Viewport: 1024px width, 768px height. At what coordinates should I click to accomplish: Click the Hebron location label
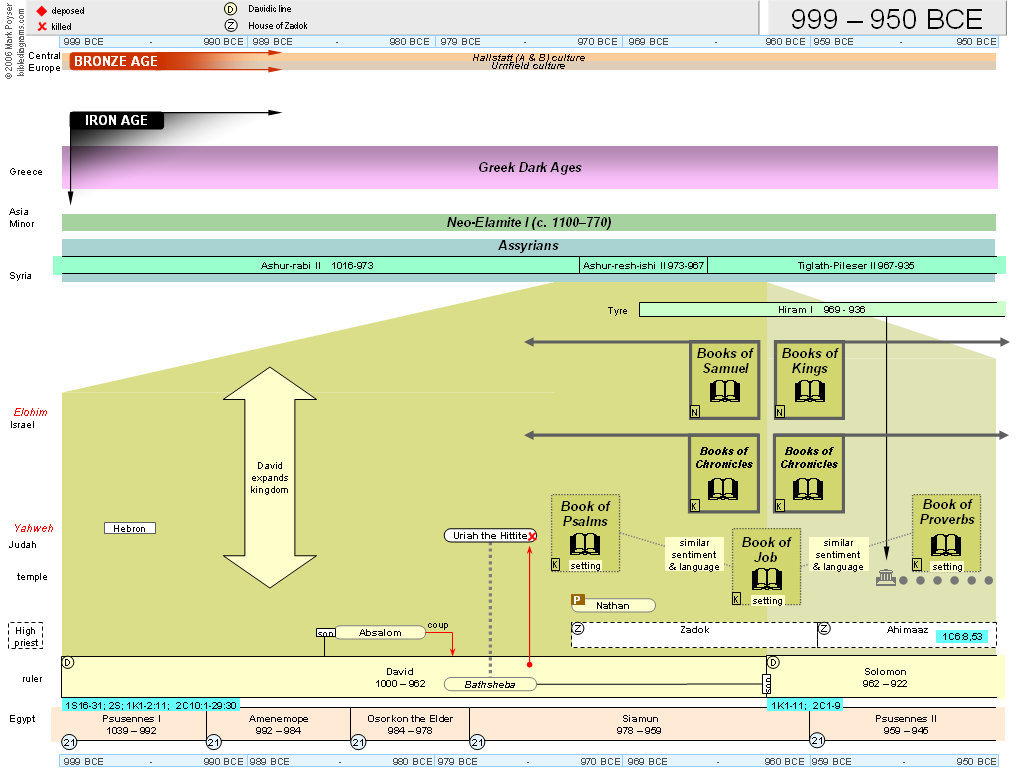pyautogui.click(x=130, y=528)
